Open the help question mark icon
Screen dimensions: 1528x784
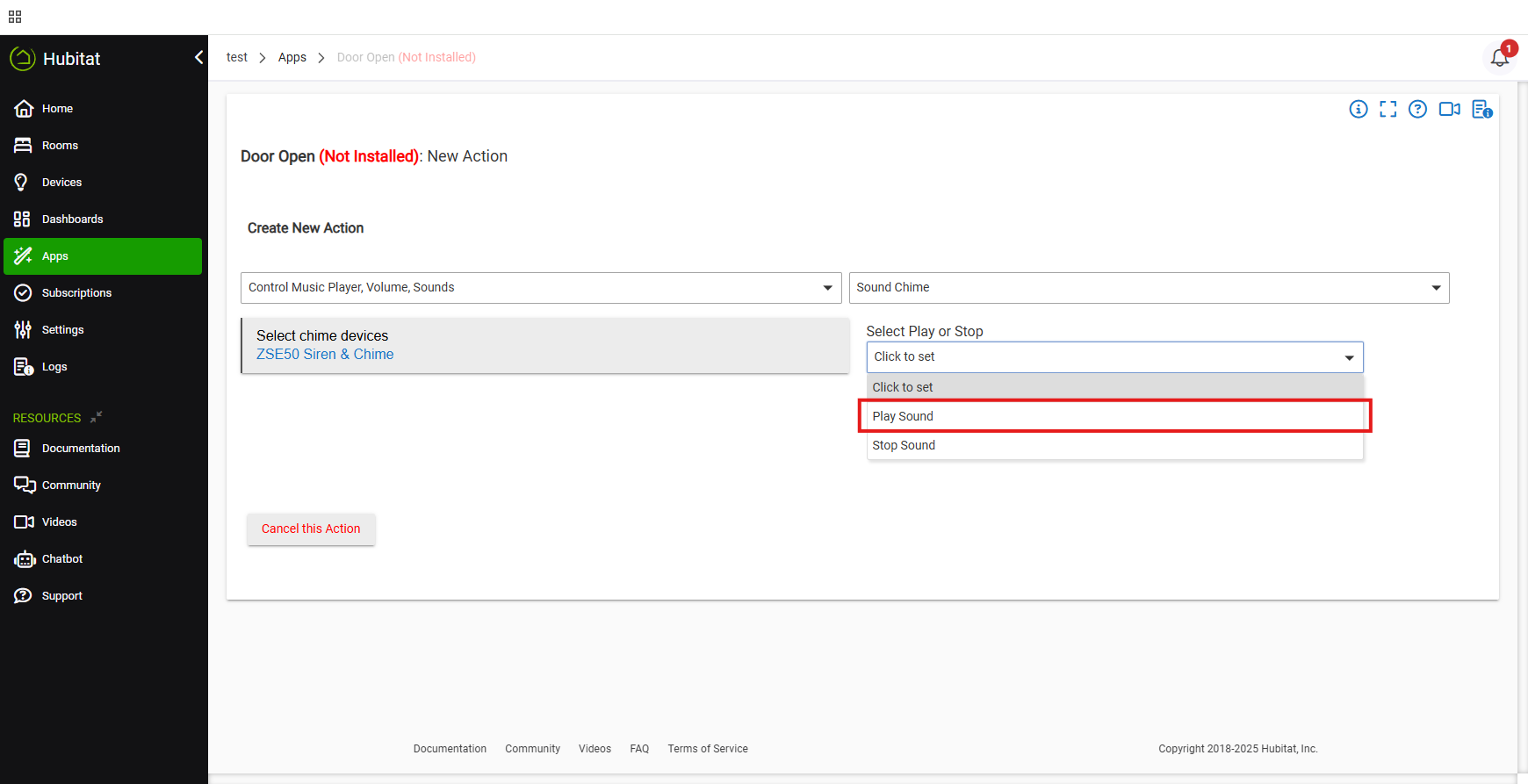(x=1417, y=109)
